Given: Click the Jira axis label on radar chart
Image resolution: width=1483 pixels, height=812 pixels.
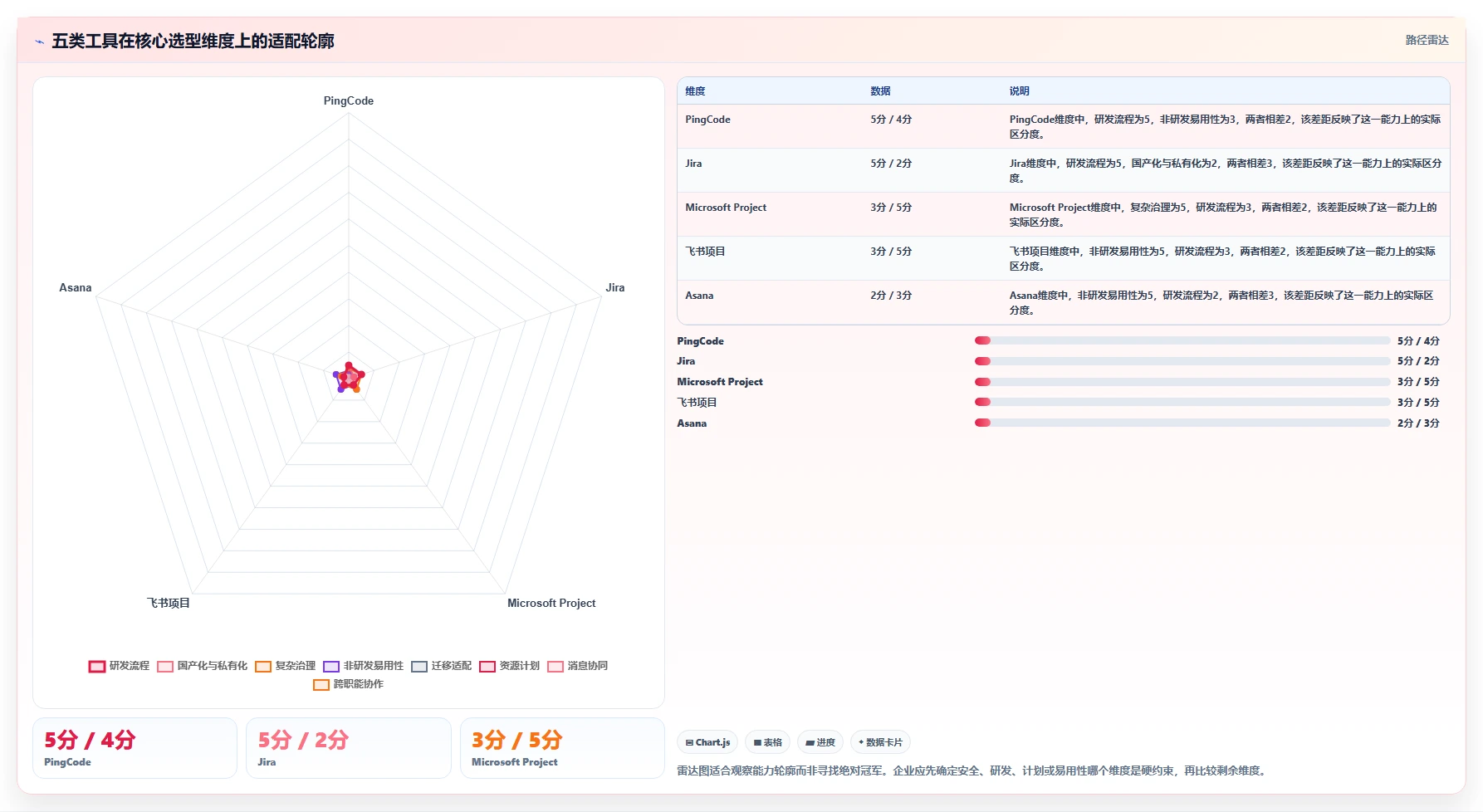Looking at the screenshot, I should [x=615, y=287].
